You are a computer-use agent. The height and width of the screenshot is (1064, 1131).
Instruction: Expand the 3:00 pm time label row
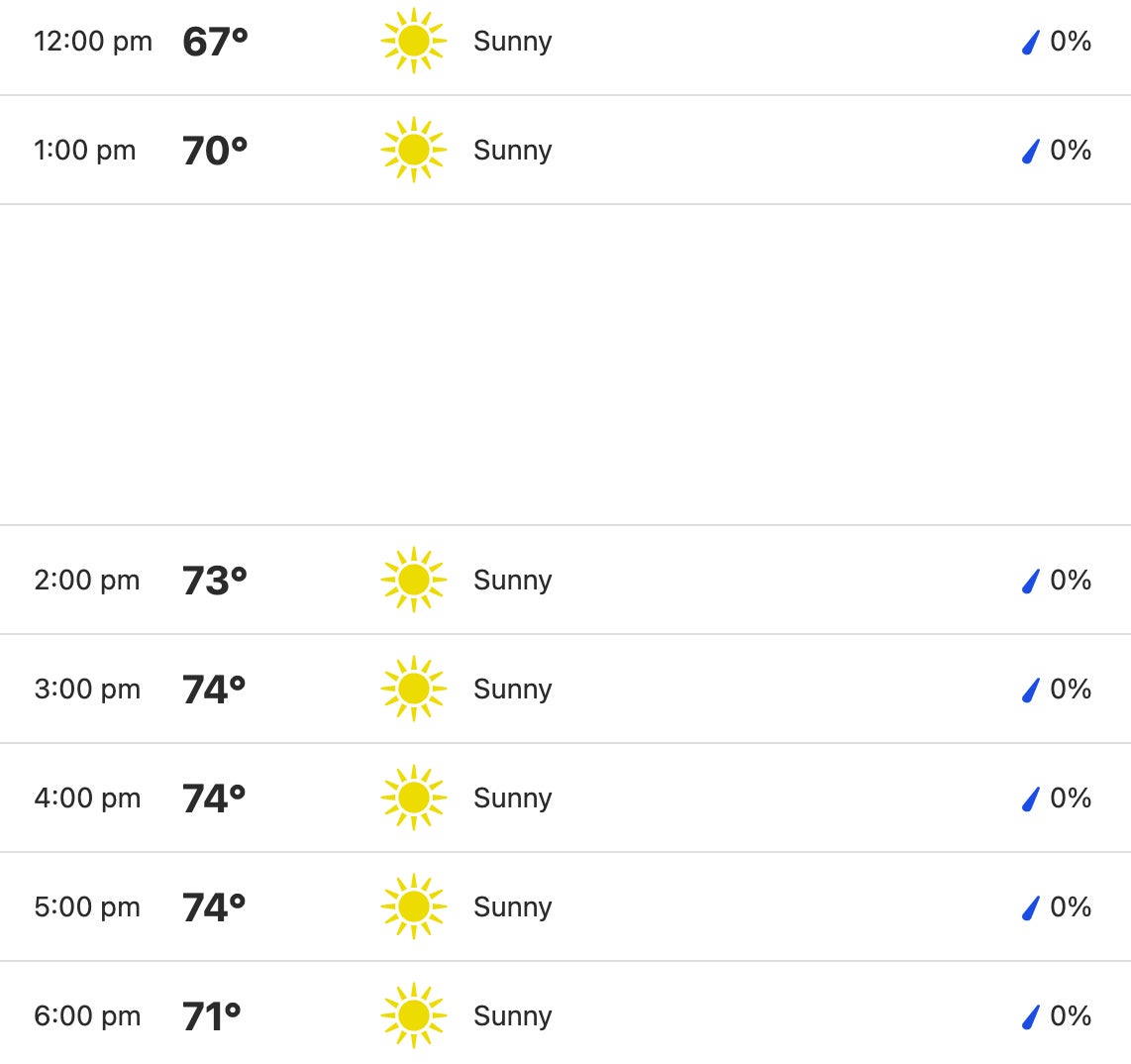pos(87,690)
